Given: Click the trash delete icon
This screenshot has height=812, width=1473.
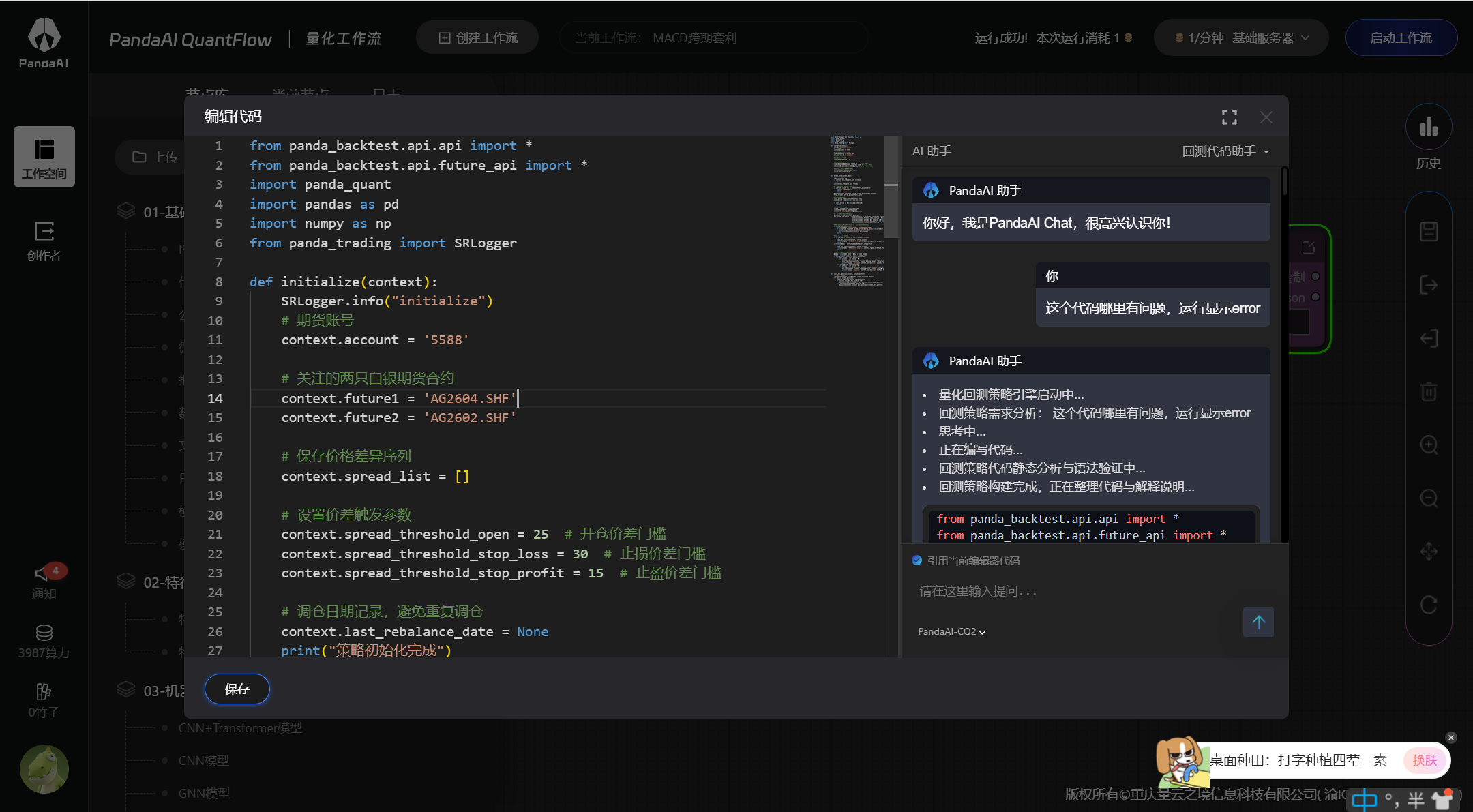Looking at the screenshot, I should (x=1429, y=391).
